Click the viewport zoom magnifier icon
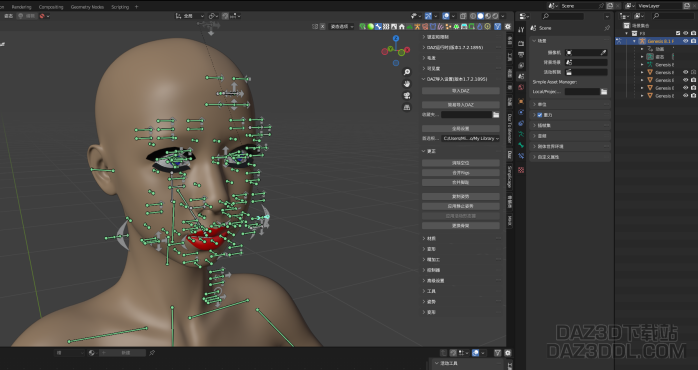 point(407,72)
